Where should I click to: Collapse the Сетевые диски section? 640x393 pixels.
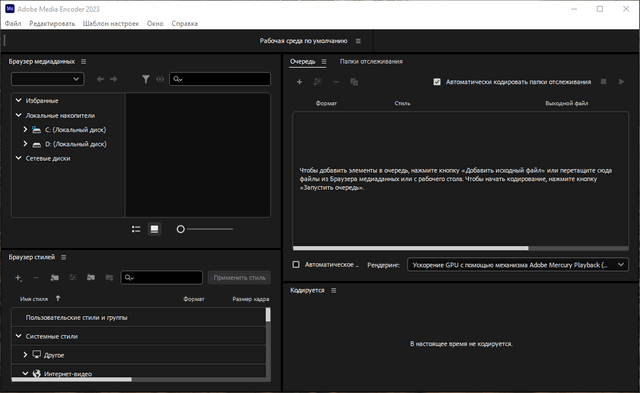(x=18, y=158)
